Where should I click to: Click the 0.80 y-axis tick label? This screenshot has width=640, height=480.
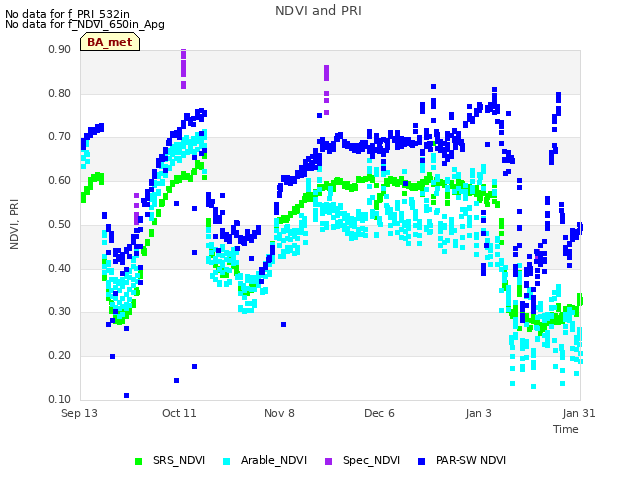[60, 93]
